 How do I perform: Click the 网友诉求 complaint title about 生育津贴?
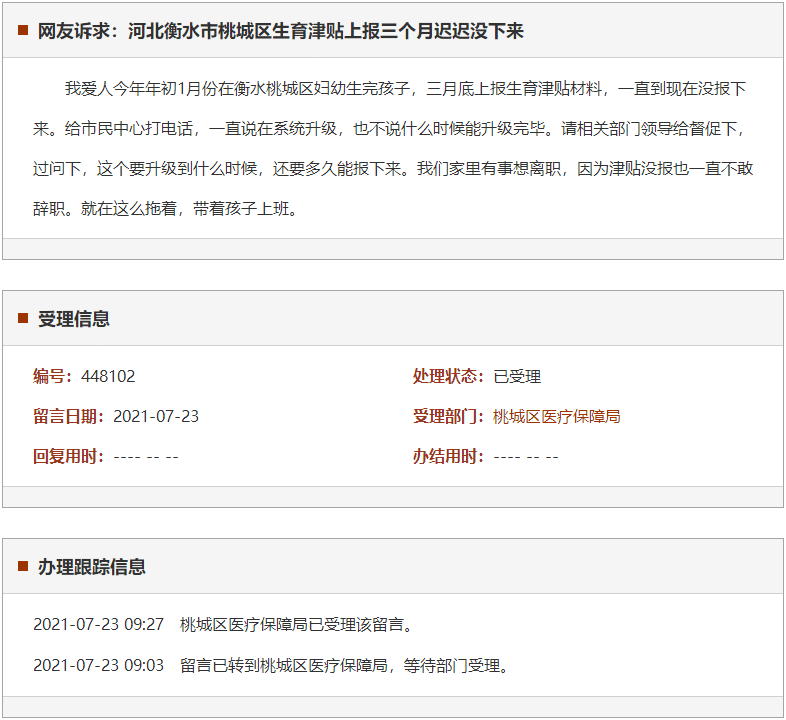click(x=280, y=31)
